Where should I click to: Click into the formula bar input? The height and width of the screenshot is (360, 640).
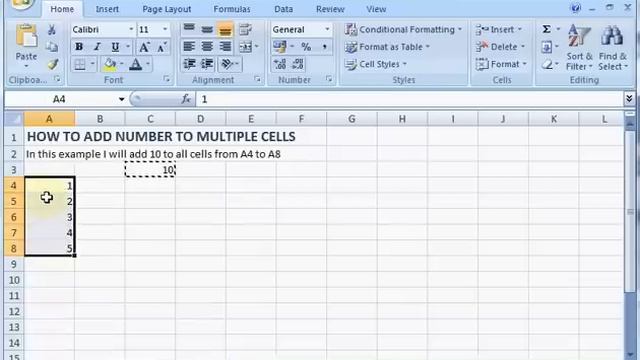coord(409,99)
